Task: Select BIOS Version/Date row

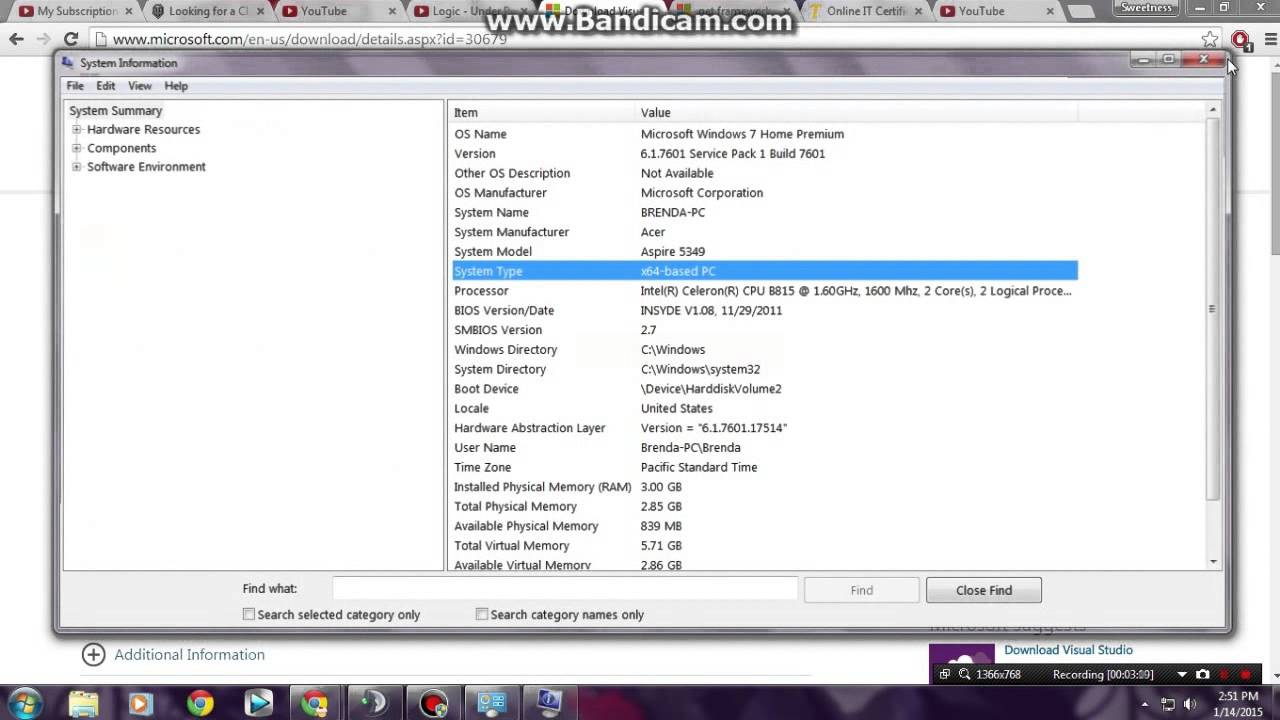Action: pyautogui.click(x=764, y=310)
